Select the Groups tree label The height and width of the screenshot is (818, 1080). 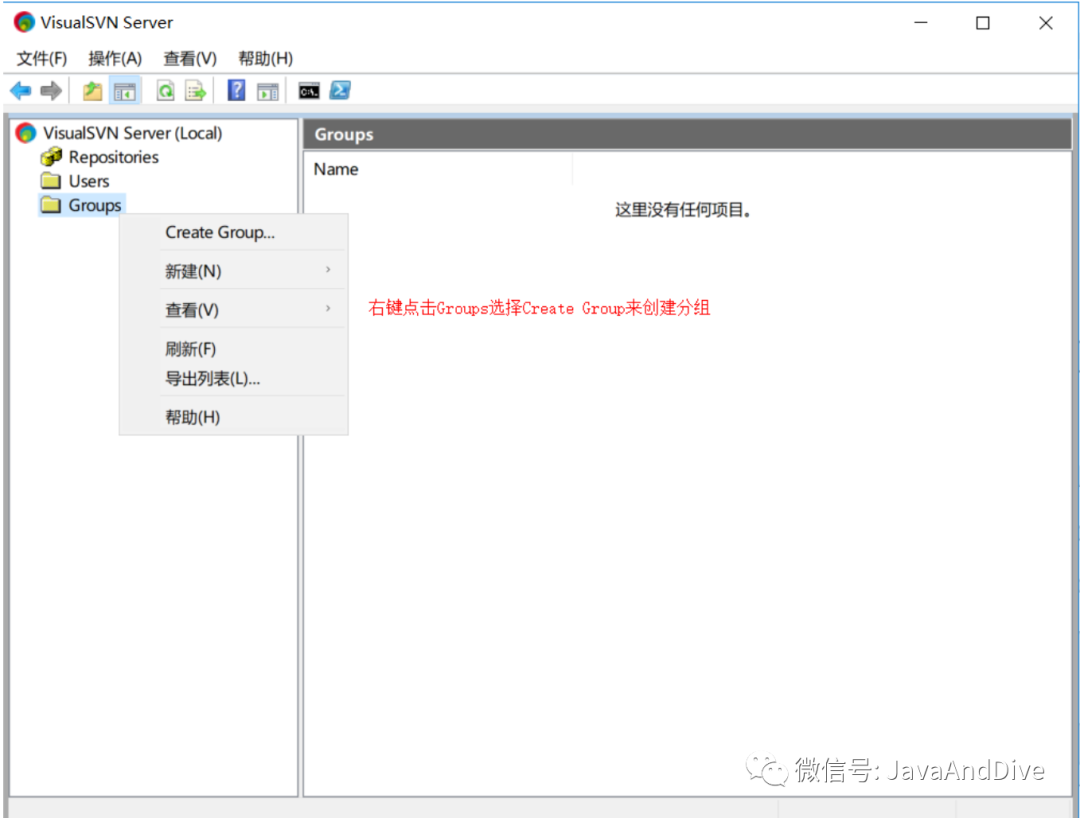coord(95,205)
